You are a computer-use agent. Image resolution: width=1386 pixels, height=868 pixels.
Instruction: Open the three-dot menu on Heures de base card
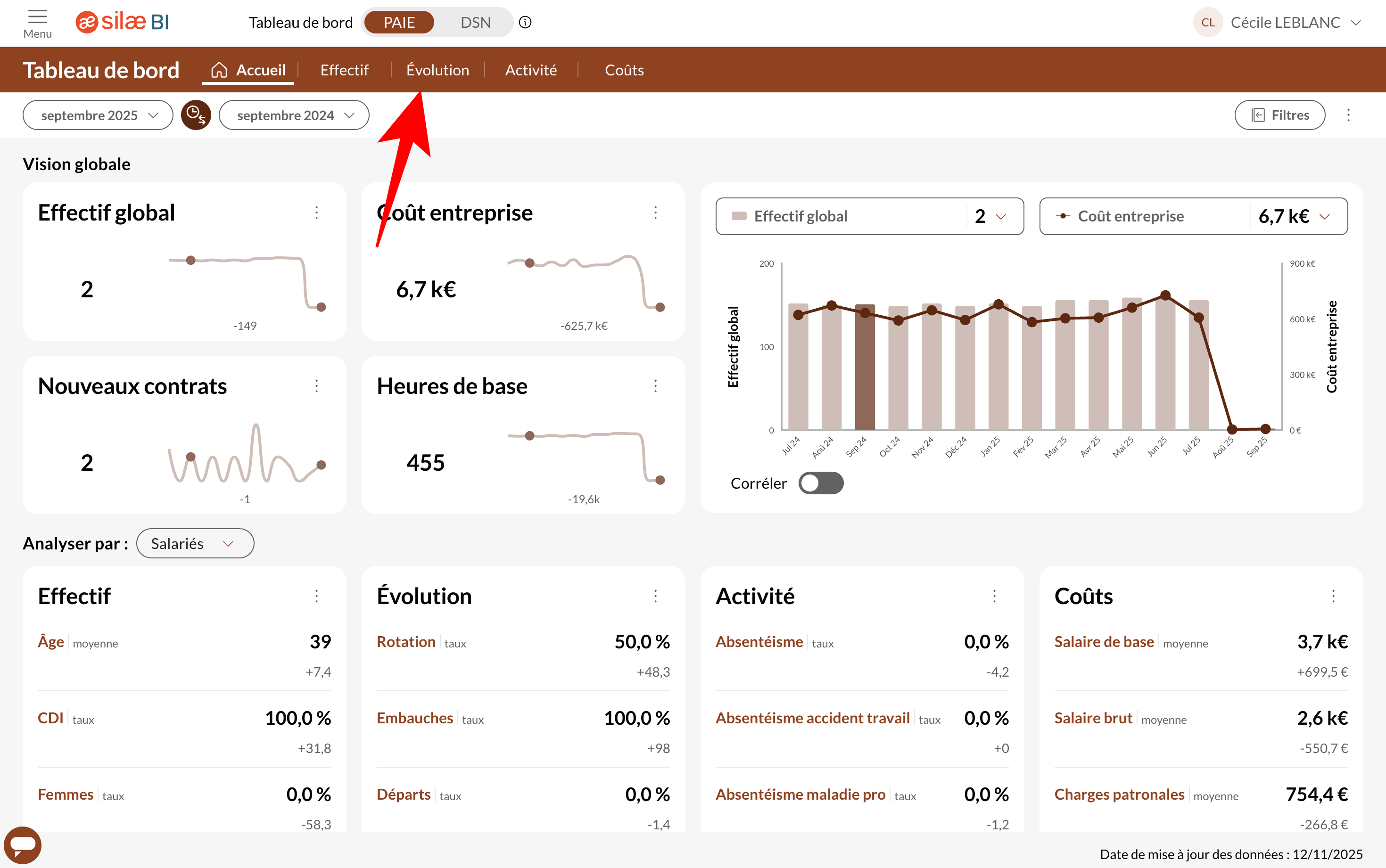point(655,386)
